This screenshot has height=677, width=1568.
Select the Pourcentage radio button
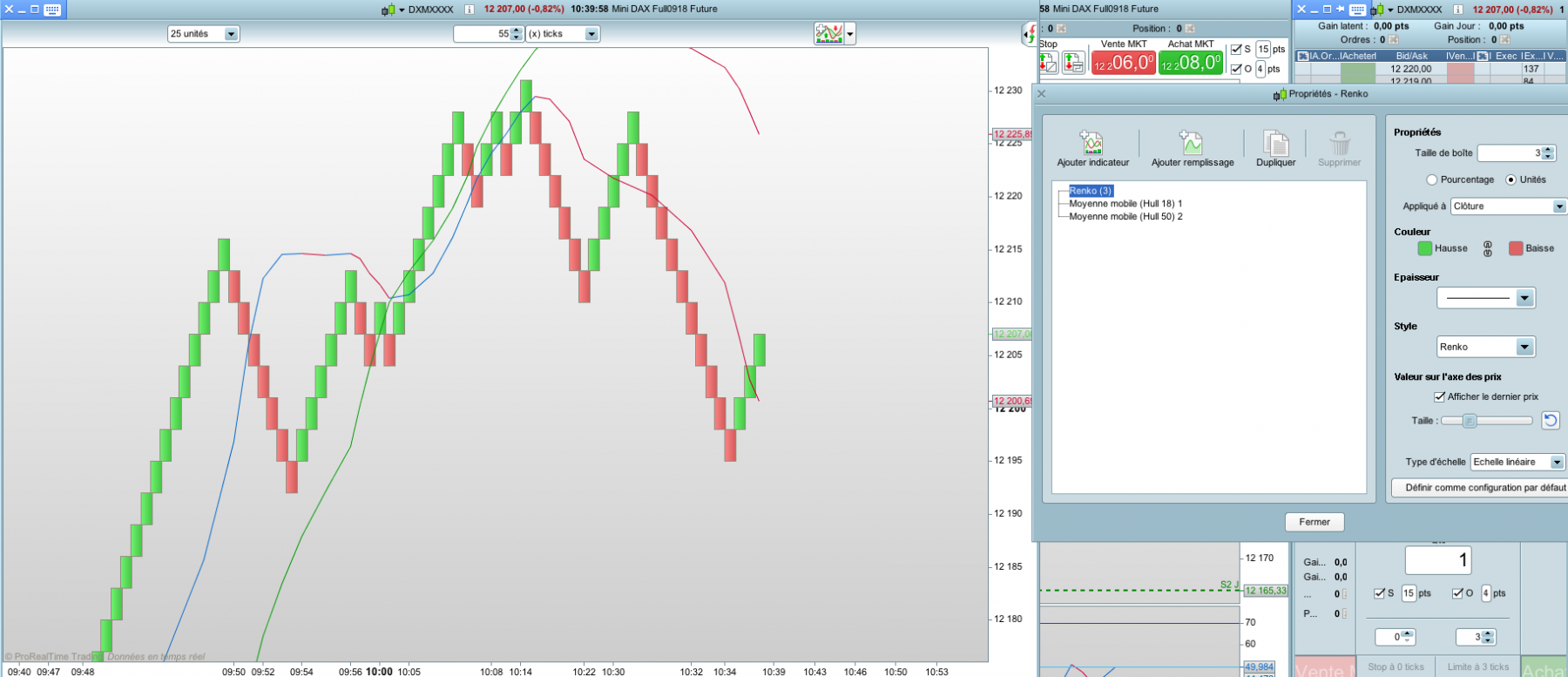tap(1431, 179)
